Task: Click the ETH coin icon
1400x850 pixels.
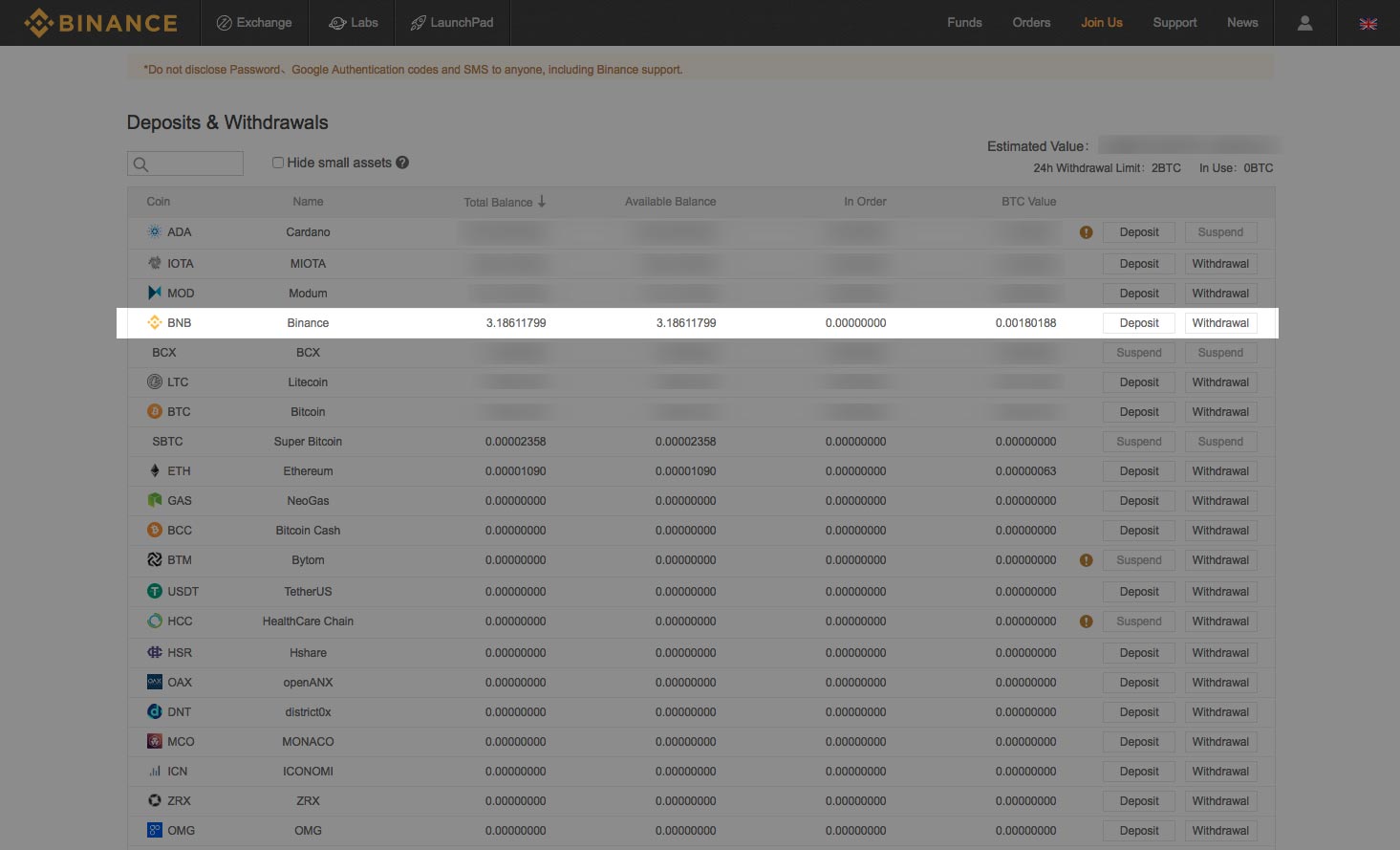Action: pyautogui.click(x=155, y=470)
